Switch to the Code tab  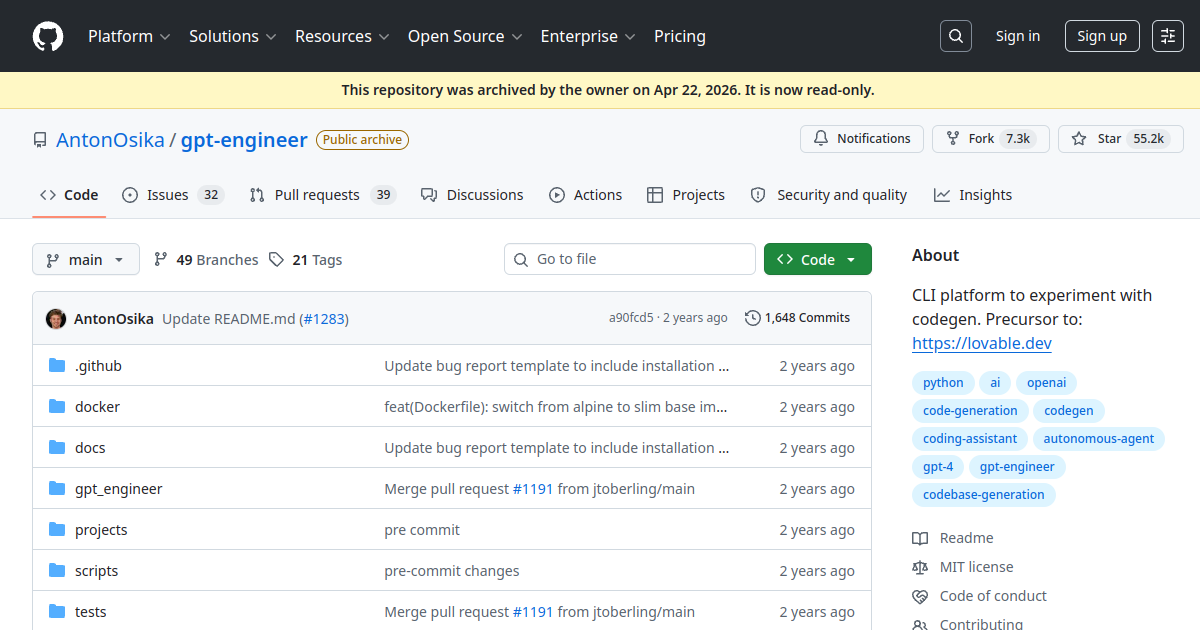point(69,195)
